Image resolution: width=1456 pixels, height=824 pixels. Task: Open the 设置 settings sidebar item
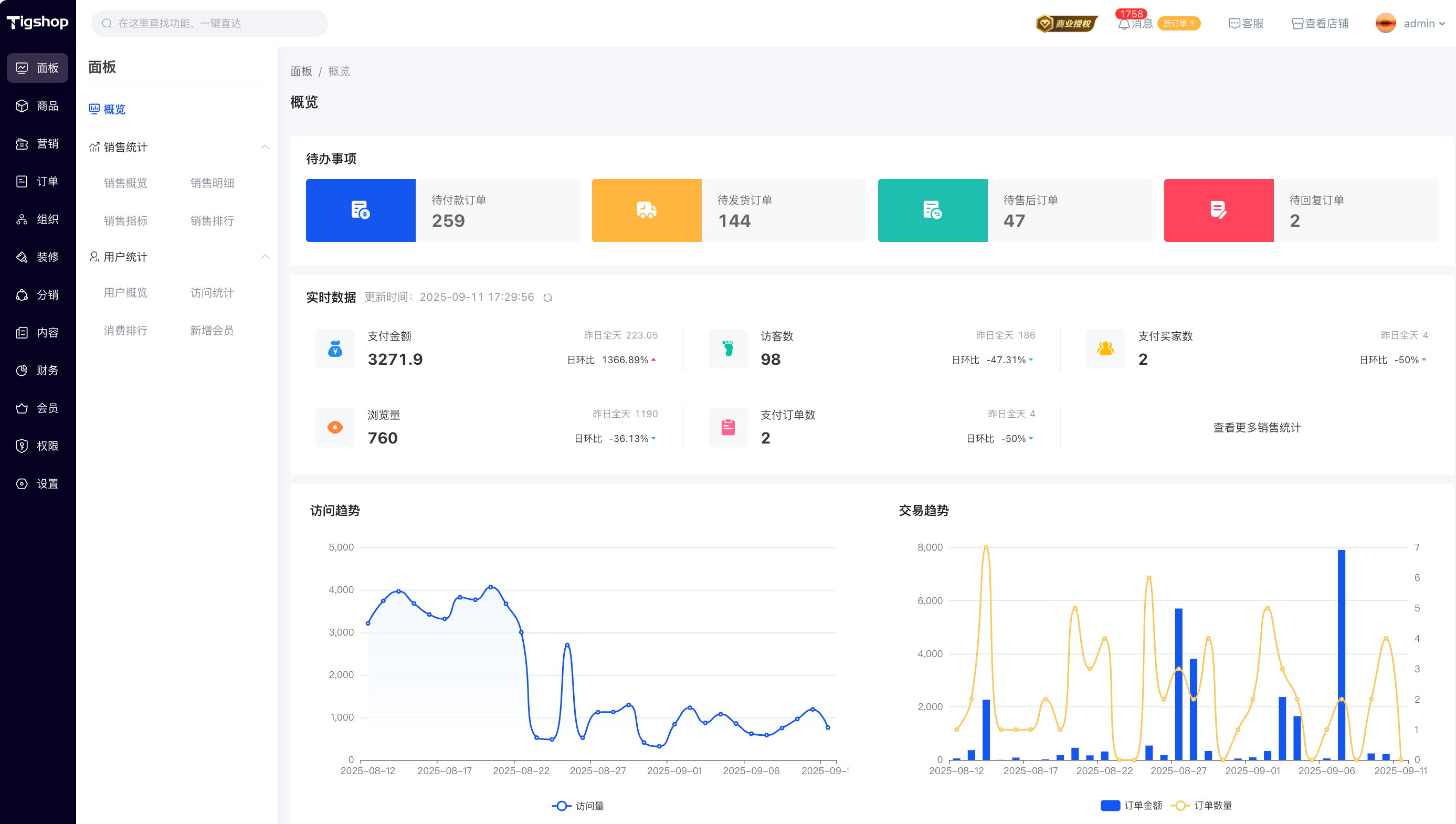point(37,484)
